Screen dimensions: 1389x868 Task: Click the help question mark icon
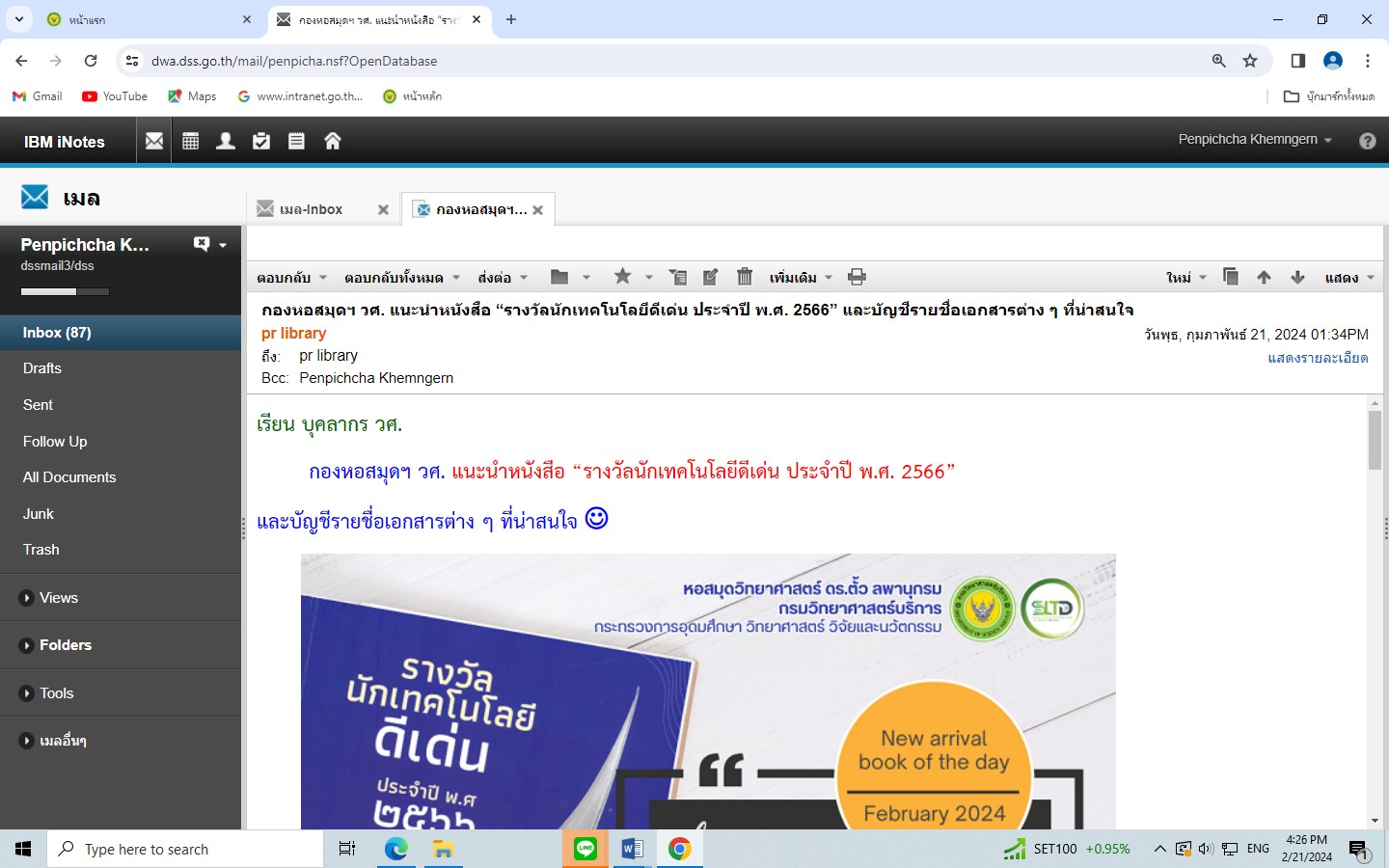pos(1367,141)
